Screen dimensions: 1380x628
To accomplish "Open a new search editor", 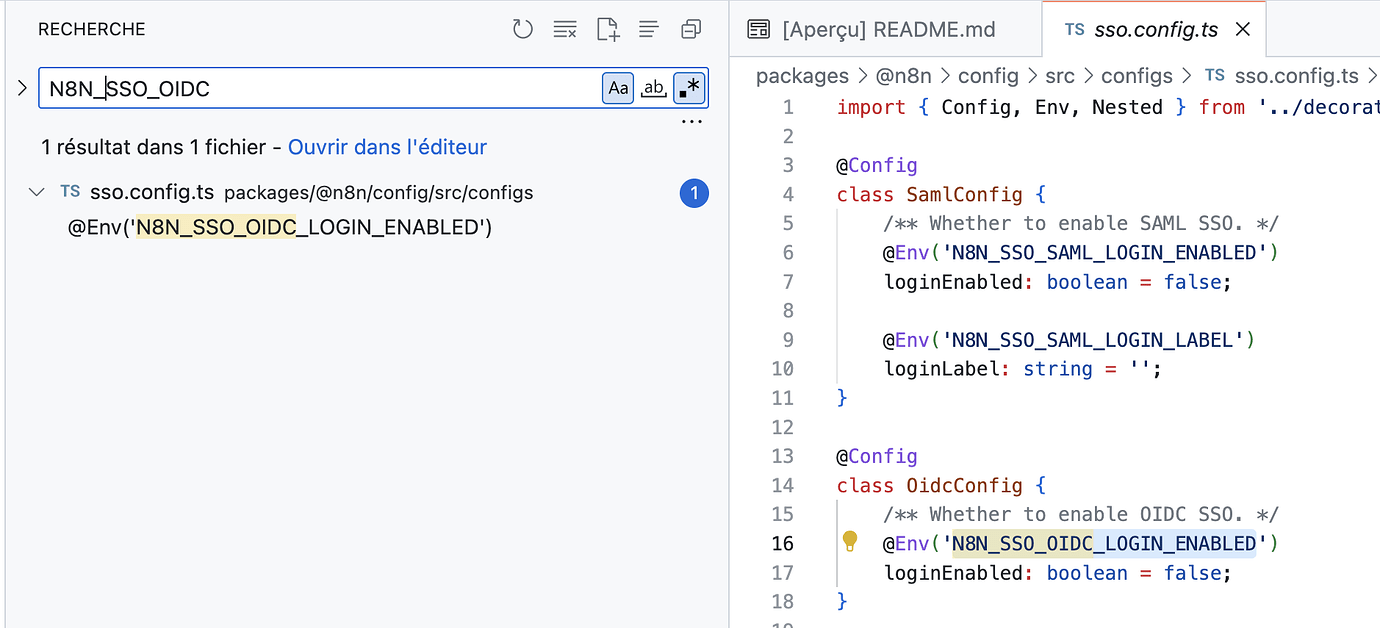I will point(607,29).
